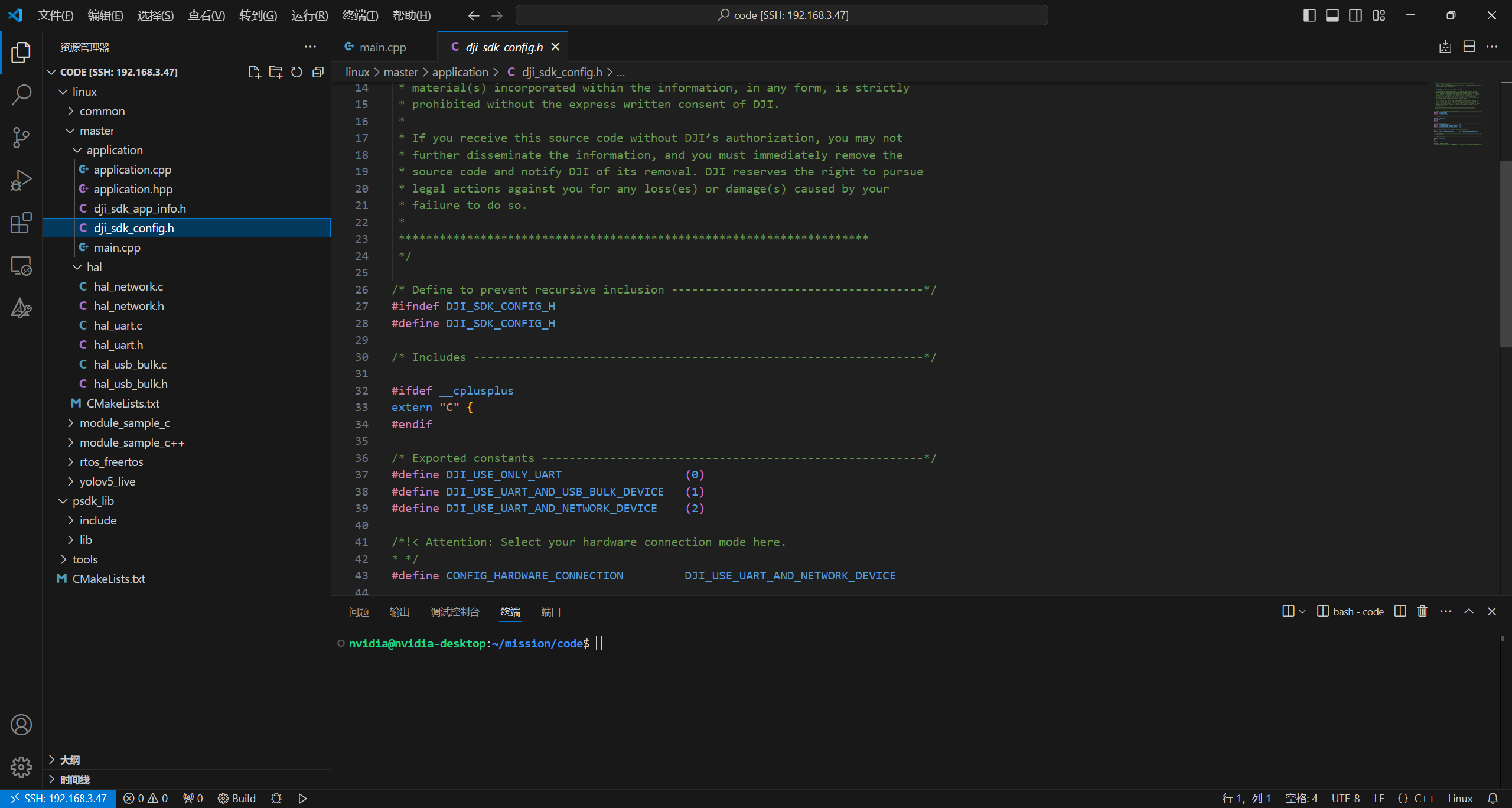
Task: Customize editor layout
Action: click(x=1379, y=15)
